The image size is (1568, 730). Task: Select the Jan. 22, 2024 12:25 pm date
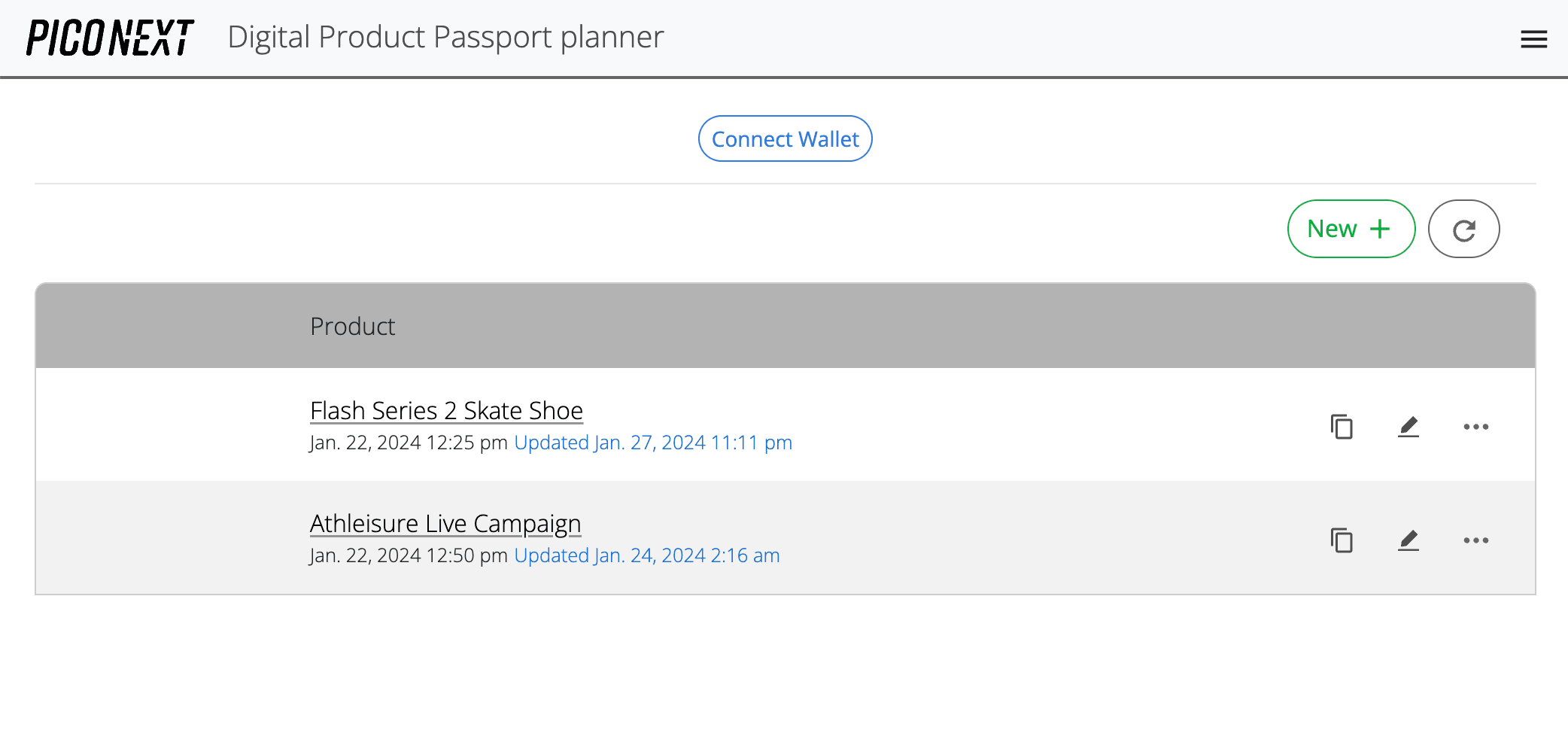pos(409,443)
